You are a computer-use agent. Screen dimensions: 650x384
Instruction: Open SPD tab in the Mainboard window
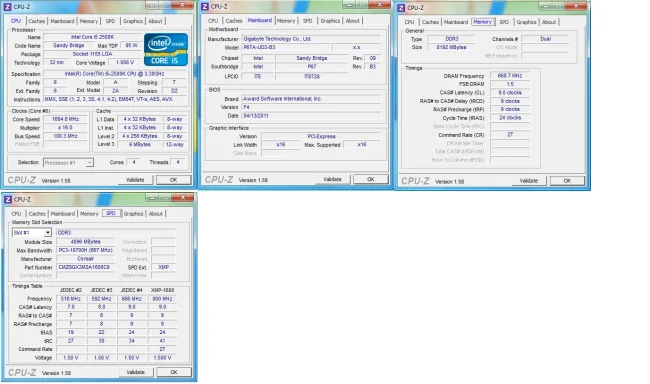[308, 21]
